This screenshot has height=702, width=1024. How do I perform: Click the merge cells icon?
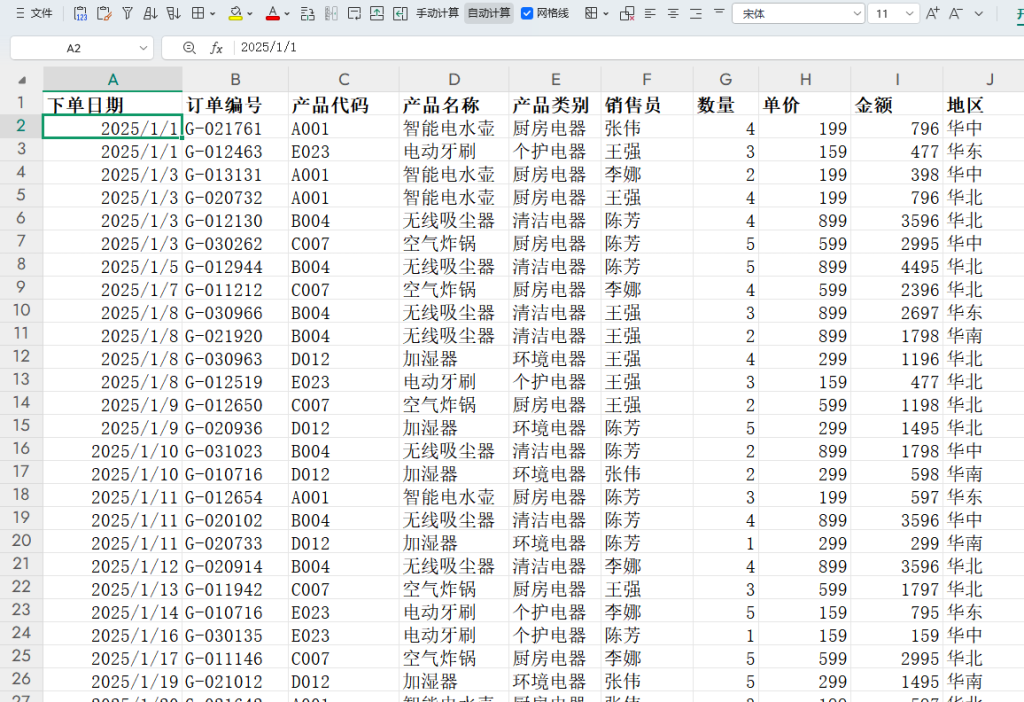click(x=308, y=13)
